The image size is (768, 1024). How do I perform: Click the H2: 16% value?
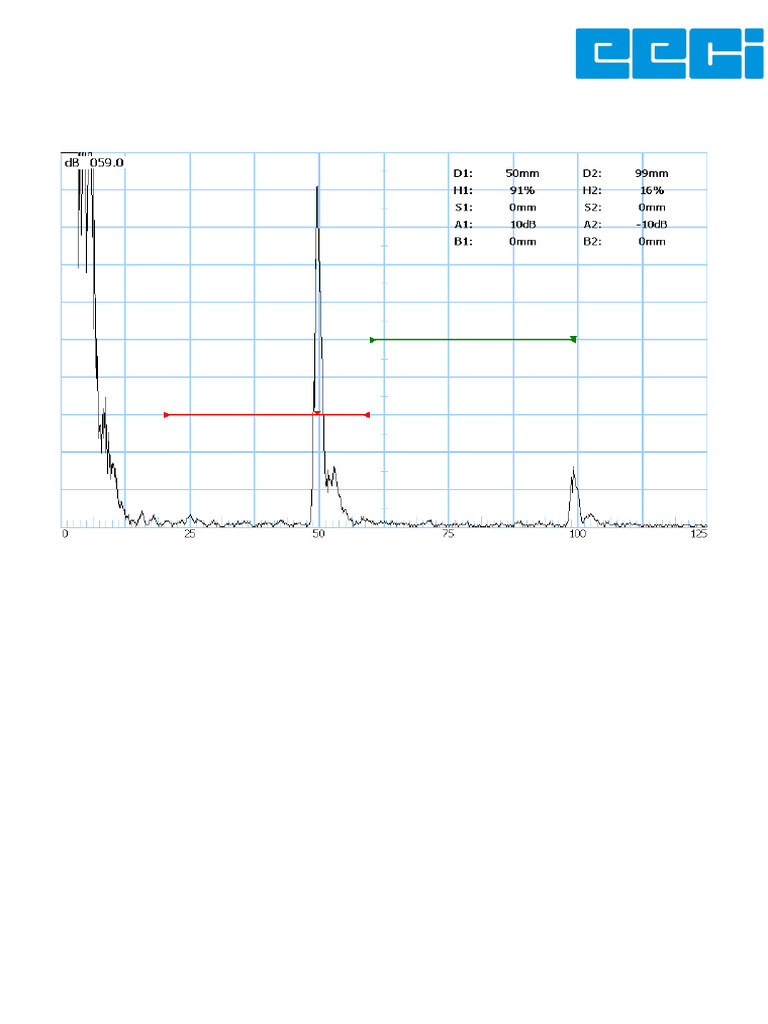[x=652, y=190]
